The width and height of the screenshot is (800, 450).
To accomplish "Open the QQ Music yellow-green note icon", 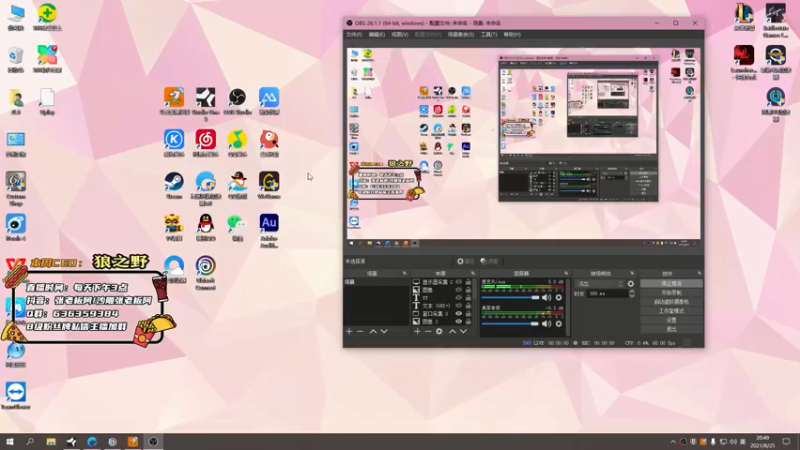I will [237, 143].
